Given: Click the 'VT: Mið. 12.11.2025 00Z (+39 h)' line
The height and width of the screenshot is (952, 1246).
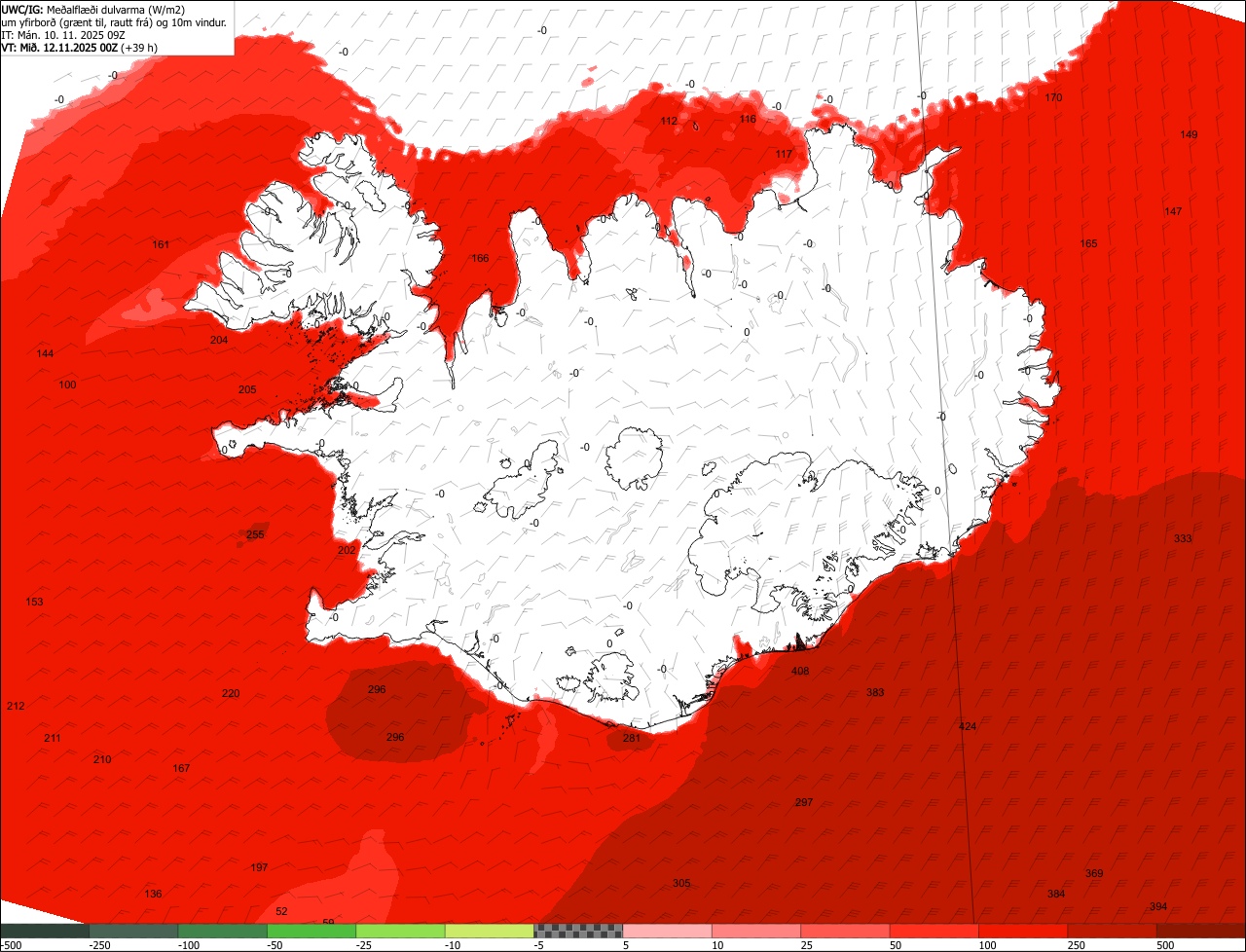Looking at the screenshot, I should coord(80,47).
